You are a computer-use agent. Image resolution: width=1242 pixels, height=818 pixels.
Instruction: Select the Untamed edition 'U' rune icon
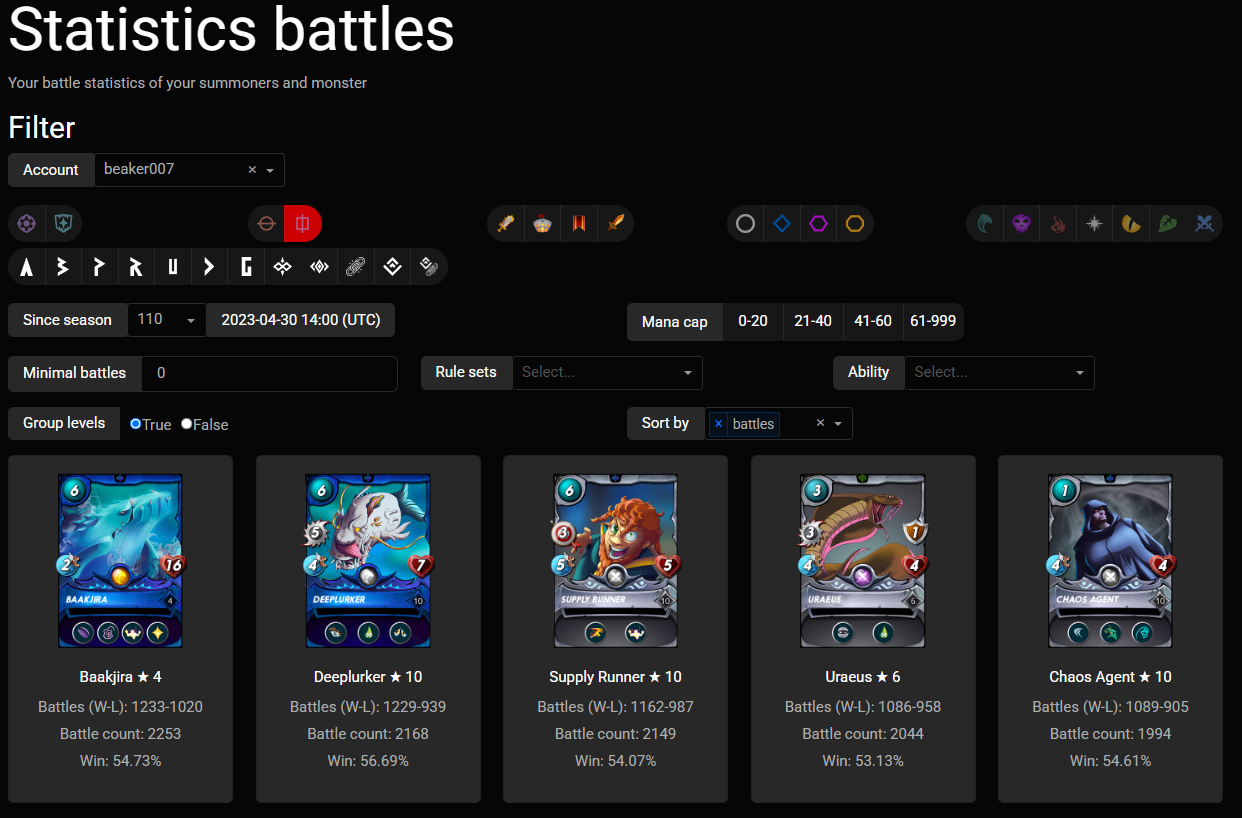click(173, 267)
